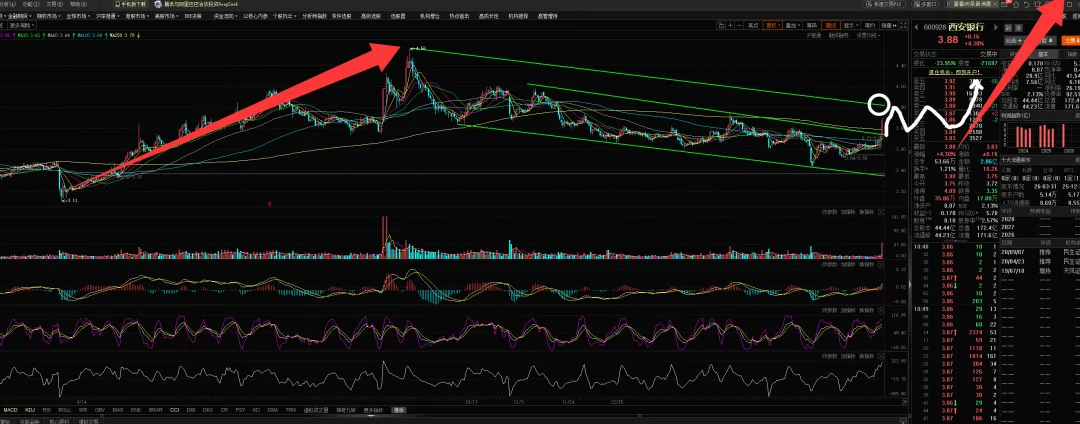Click stock code 600928

pyautogui.click(x=935, y=28)
